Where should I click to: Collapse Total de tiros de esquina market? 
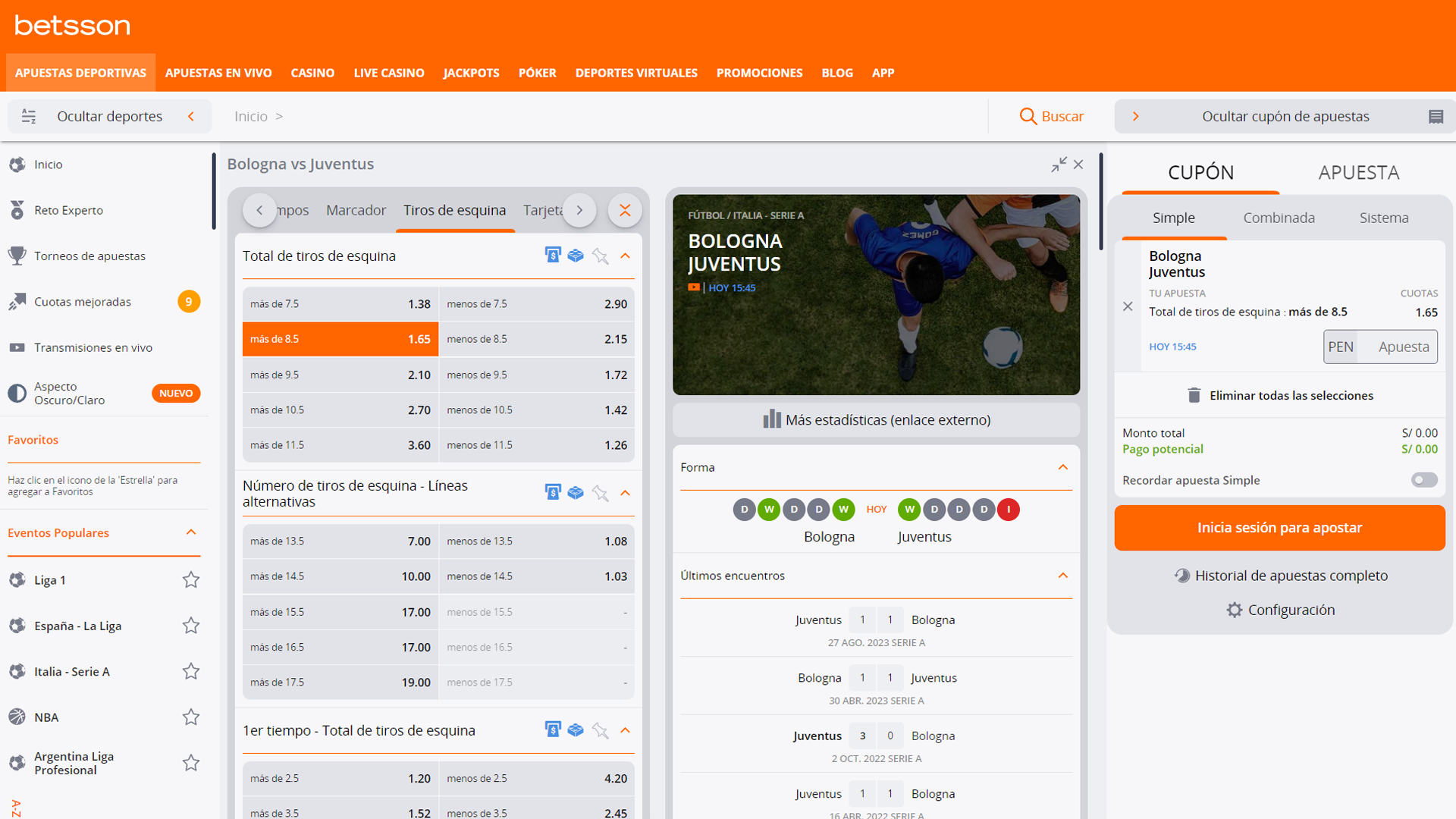coord(625,256)
